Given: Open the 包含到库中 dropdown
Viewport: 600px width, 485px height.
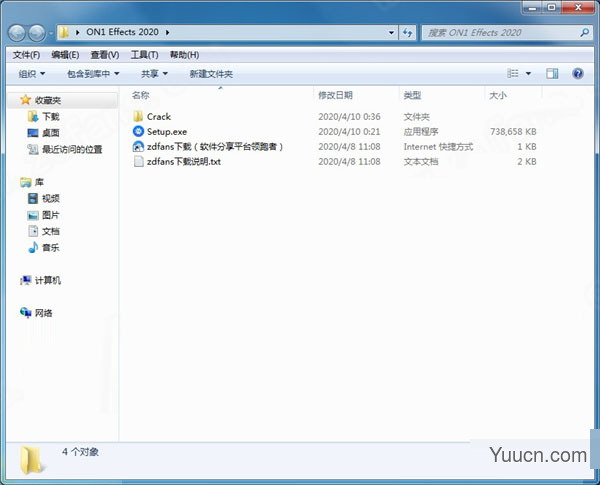Looking at the screenshot, I should pos(93,74).
